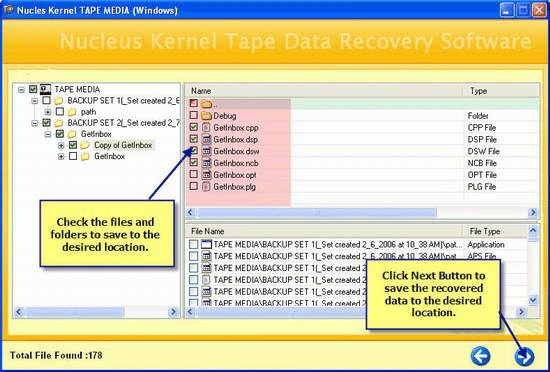The image size is (550, 372).
Task: Click bottom list vertical scrollbar up arrow
Action: tap(533, 231)
